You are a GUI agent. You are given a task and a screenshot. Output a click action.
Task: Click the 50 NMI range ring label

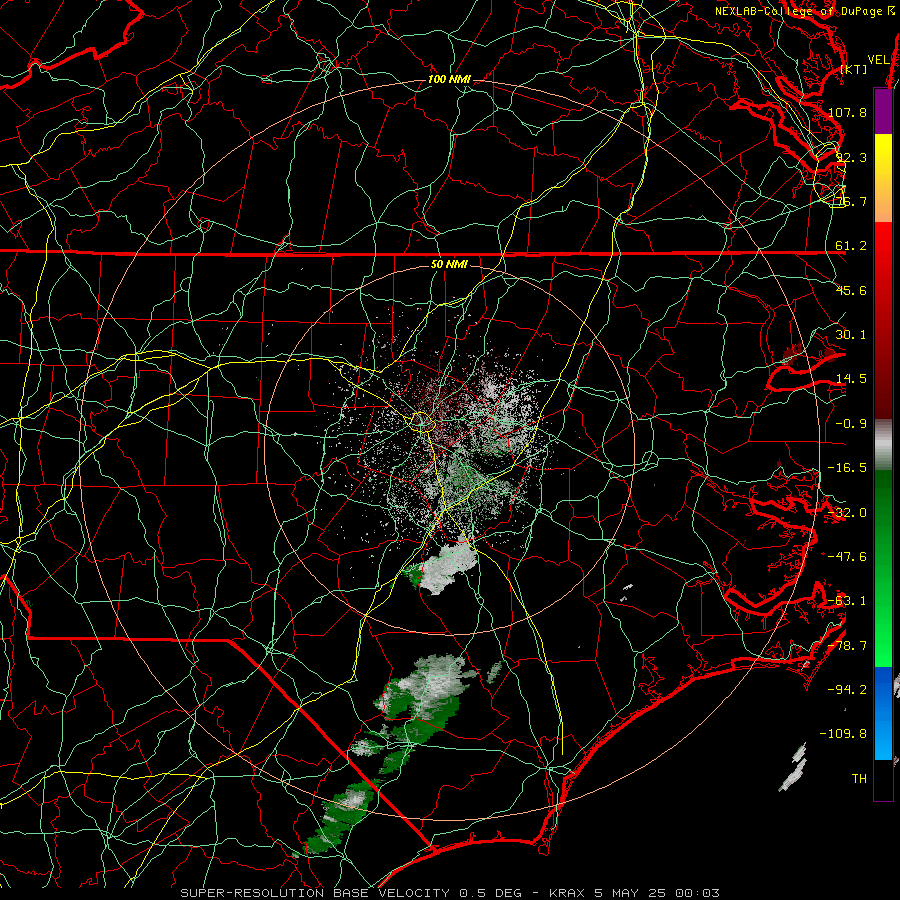click(449, 265)
